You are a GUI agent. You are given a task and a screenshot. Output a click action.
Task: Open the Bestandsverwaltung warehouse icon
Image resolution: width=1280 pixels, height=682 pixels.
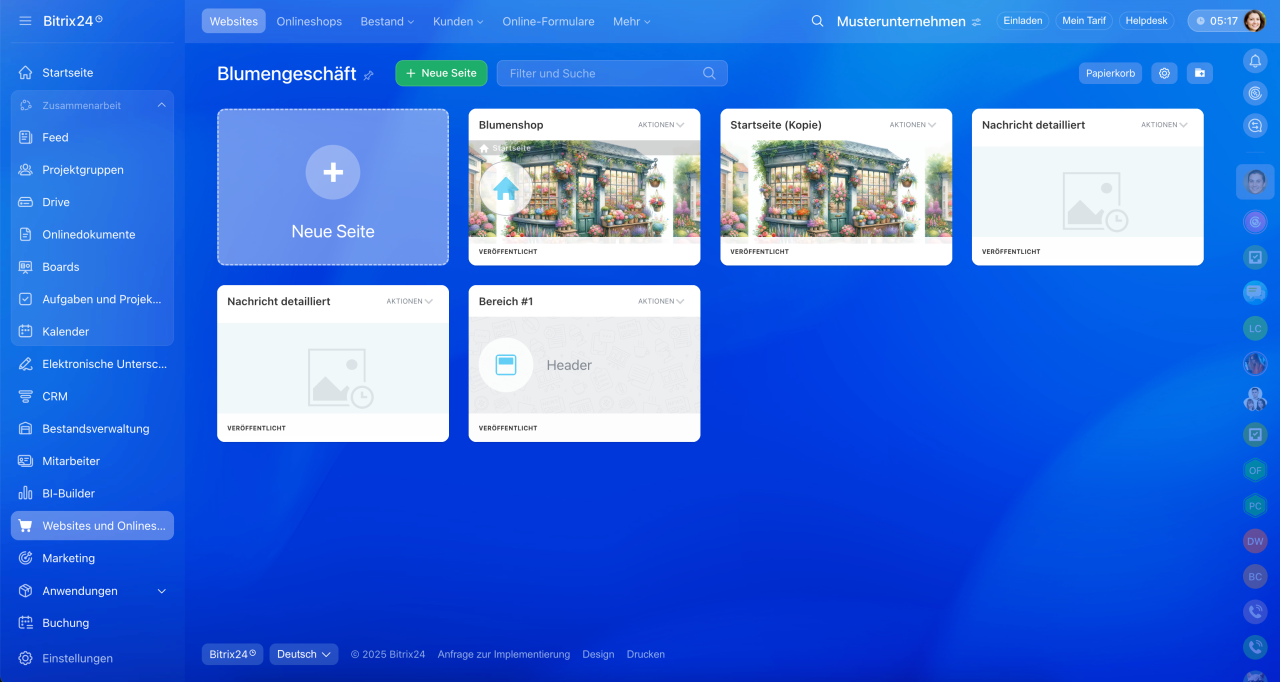pyautogui.click(x=26, y=429)
